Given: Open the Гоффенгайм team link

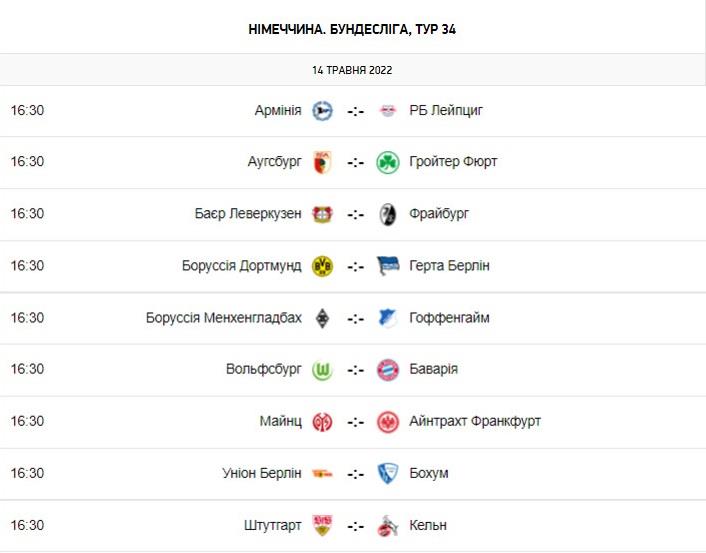Looking at the screenshot, I should pos(449,318).
